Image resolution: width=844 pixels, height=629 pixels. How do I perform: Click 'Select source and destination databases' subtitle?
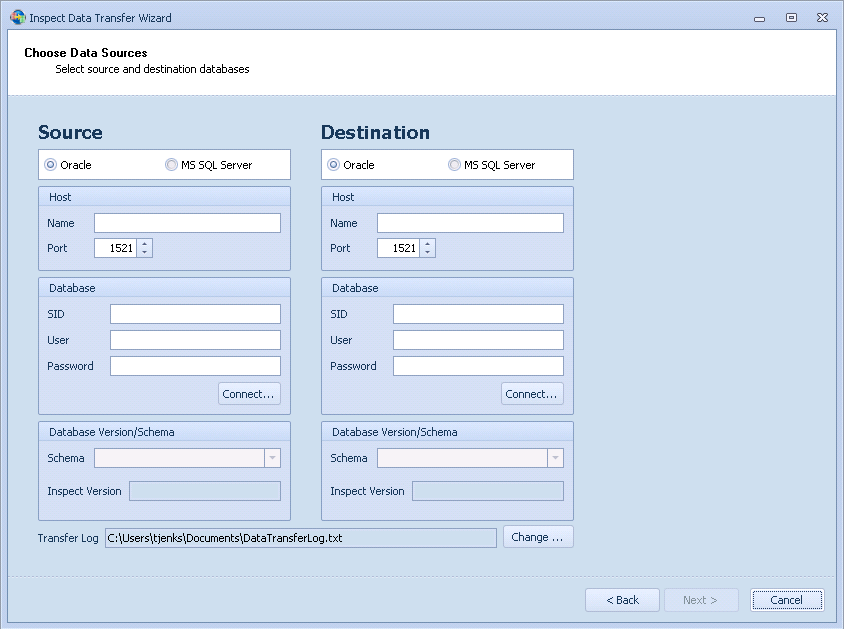[x=152, y=69]
